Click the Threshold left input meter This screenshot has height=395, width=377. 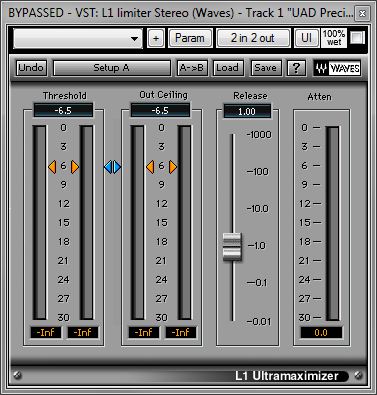39,222
